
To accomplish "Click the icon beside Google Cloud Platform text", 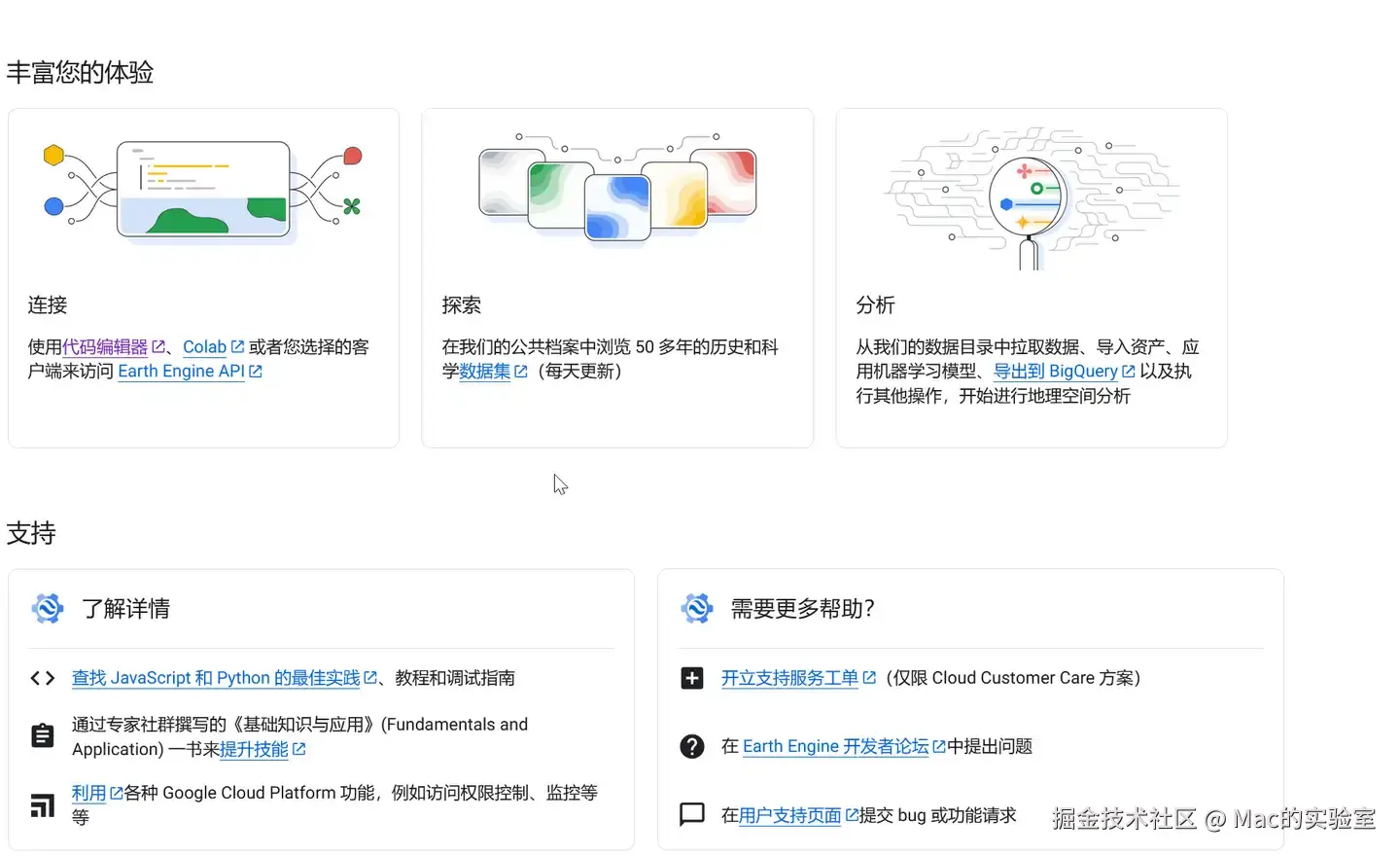I will coord(43,805).
